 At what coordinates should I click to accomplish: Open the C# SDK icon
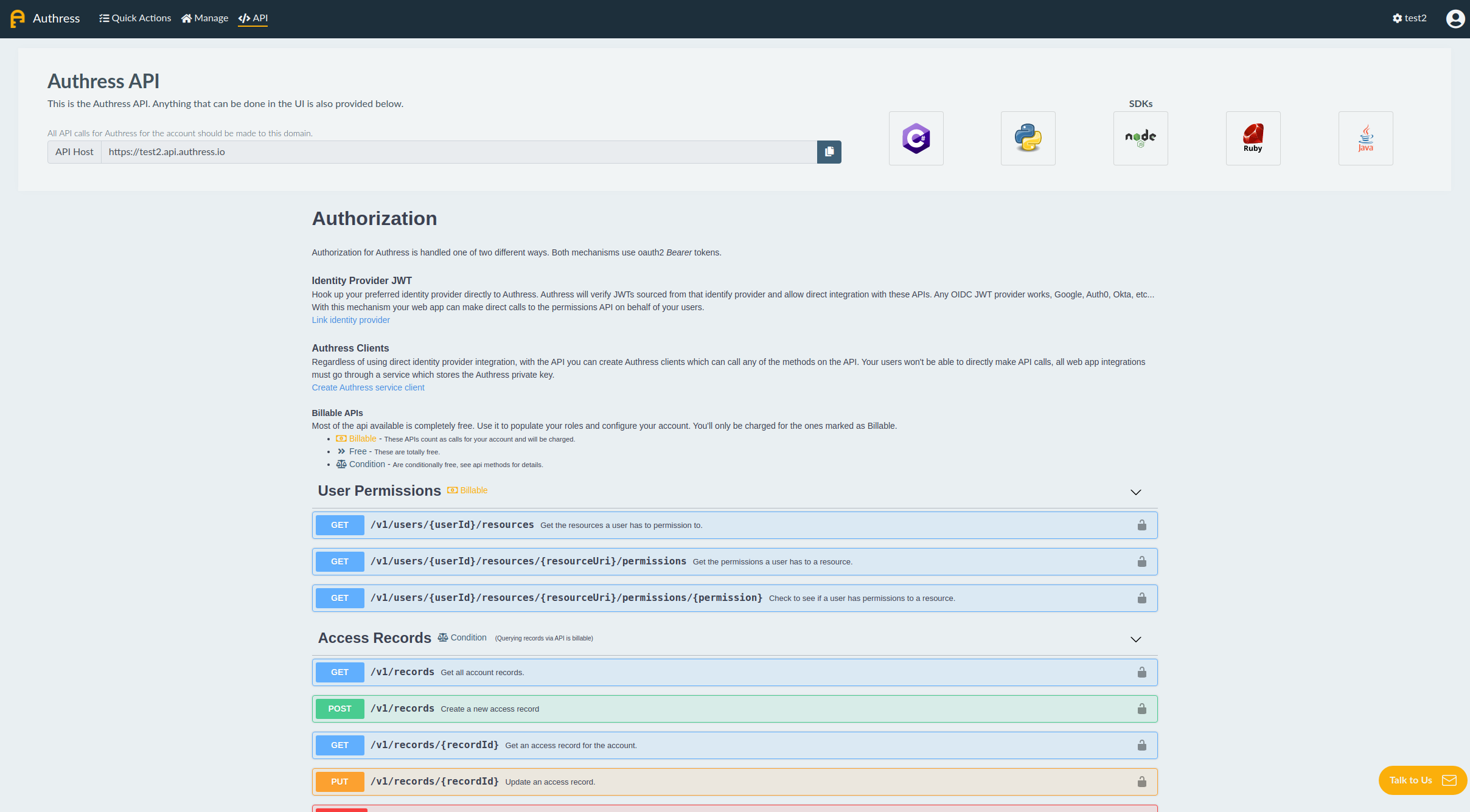916,138
